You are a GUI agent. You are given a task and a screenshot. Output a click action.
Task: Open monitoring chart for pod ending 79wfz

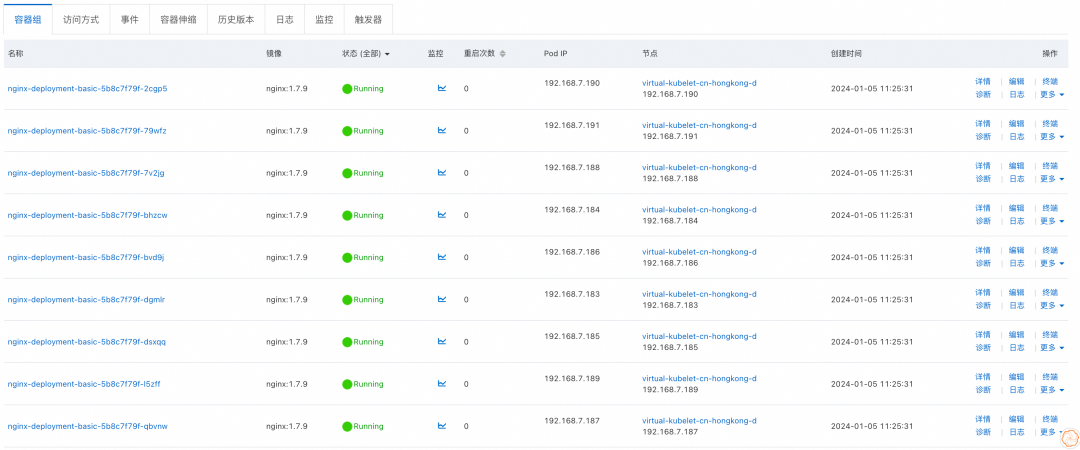pos(442,130)
